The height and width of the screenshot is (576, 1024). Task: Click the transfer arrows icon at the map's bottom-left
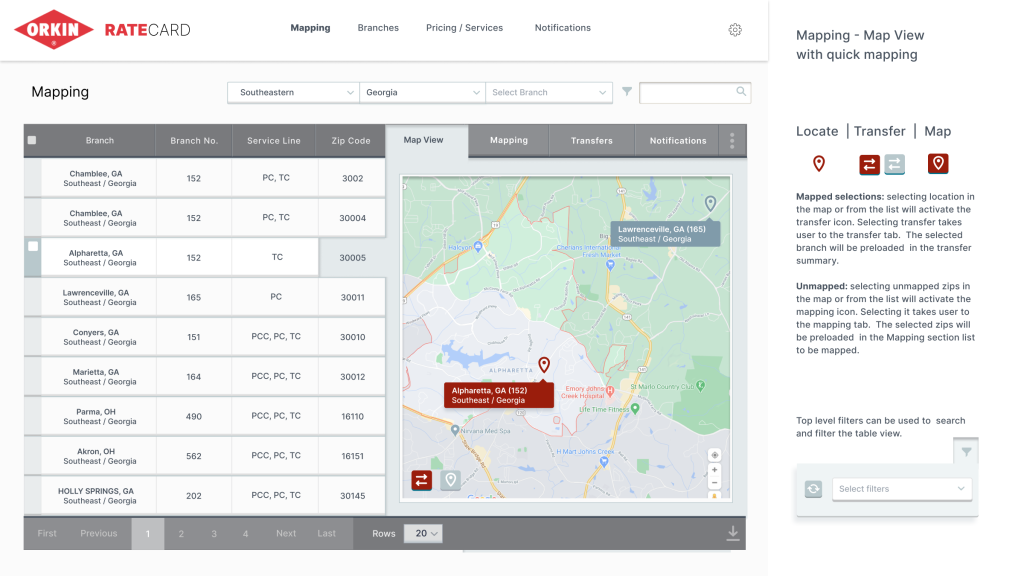click(421, 480)
